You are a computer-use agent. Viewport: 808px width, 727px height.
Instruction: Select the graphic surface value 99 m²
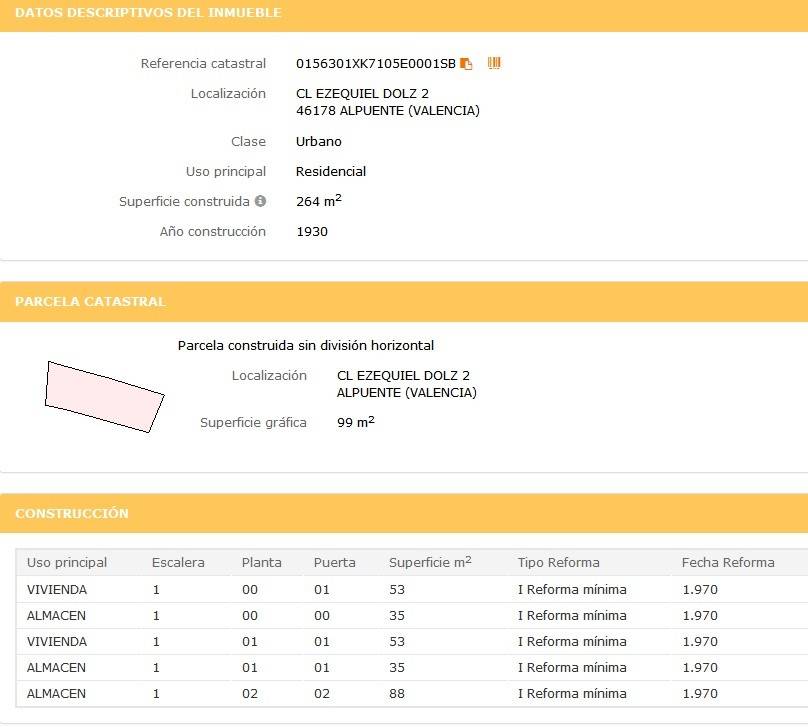click(356, 422)
